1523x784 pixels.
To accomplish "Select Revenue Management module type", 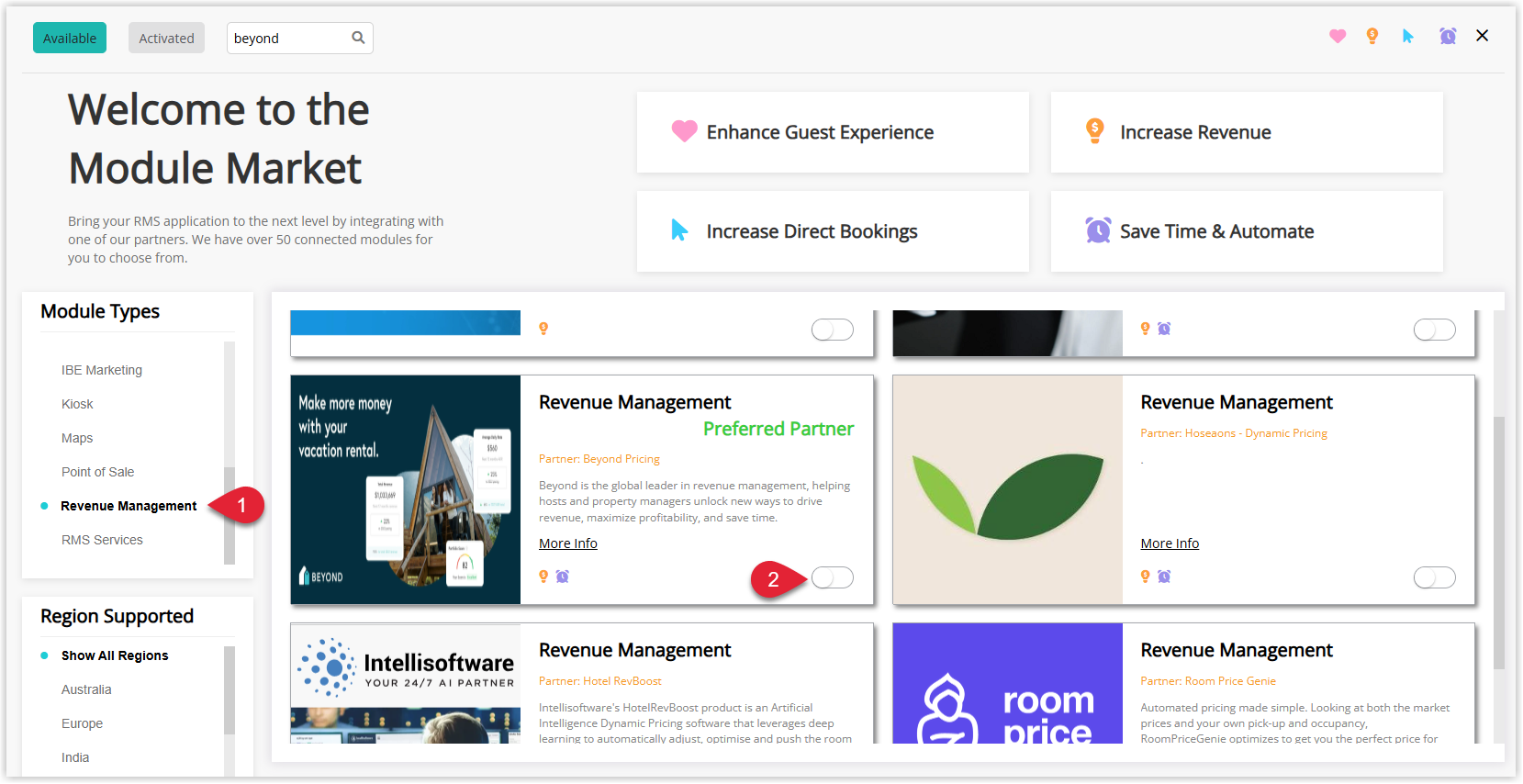I will click(129, 506).
